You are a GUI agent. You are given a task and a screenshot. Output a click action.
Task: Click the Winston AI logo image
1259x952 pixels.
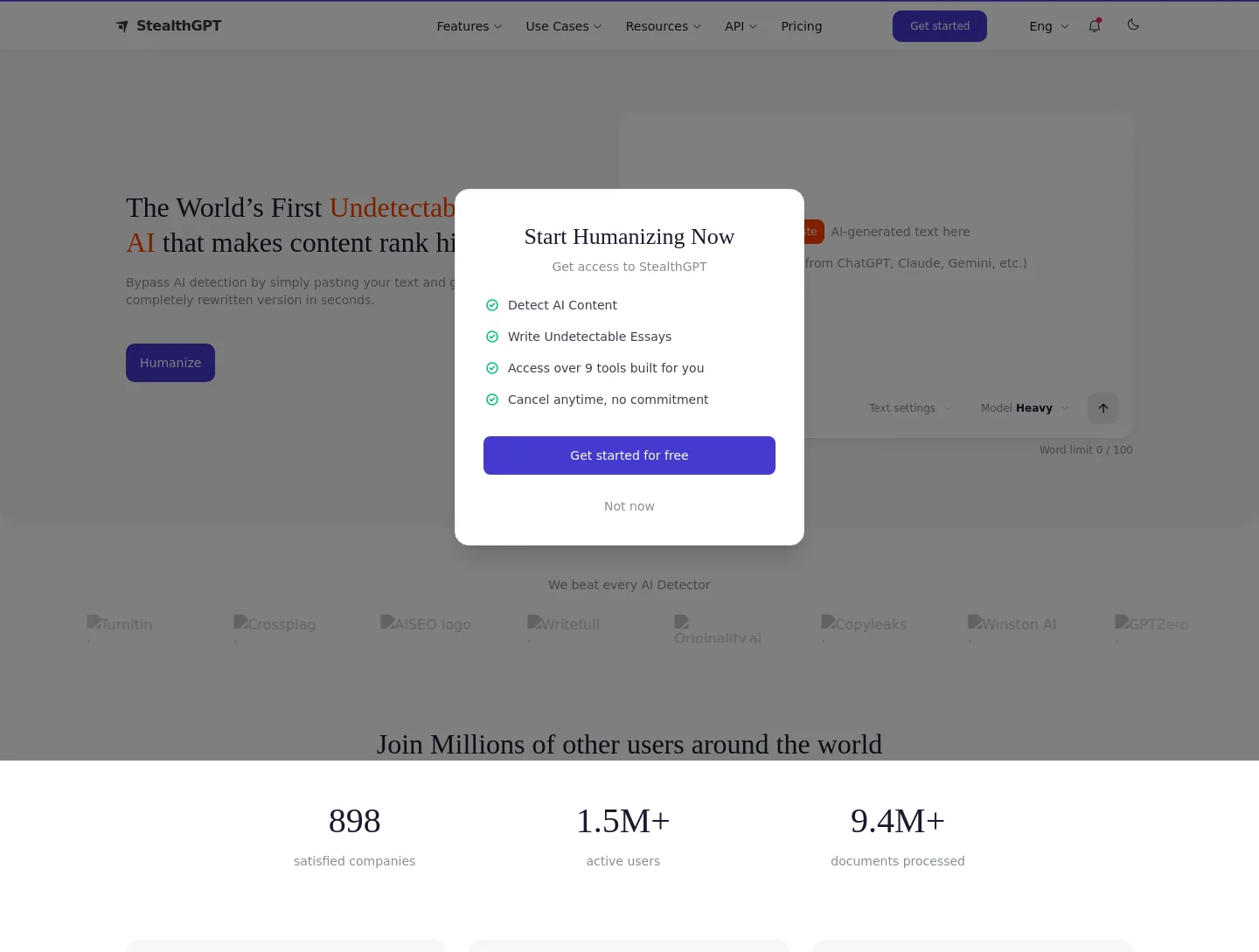pos(1012,624)
